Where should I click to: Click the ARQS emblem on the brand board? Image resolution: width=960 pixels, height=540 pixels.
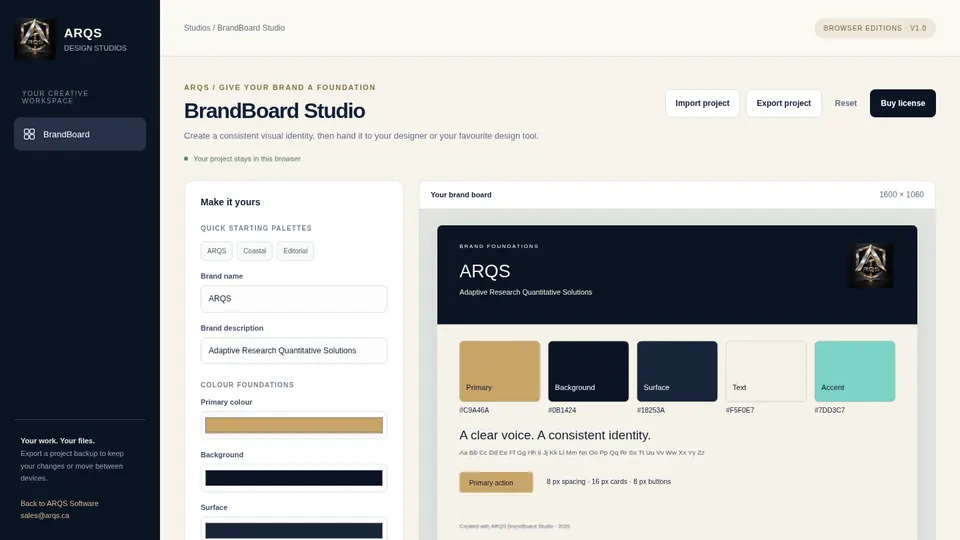[x=870, y=265]
